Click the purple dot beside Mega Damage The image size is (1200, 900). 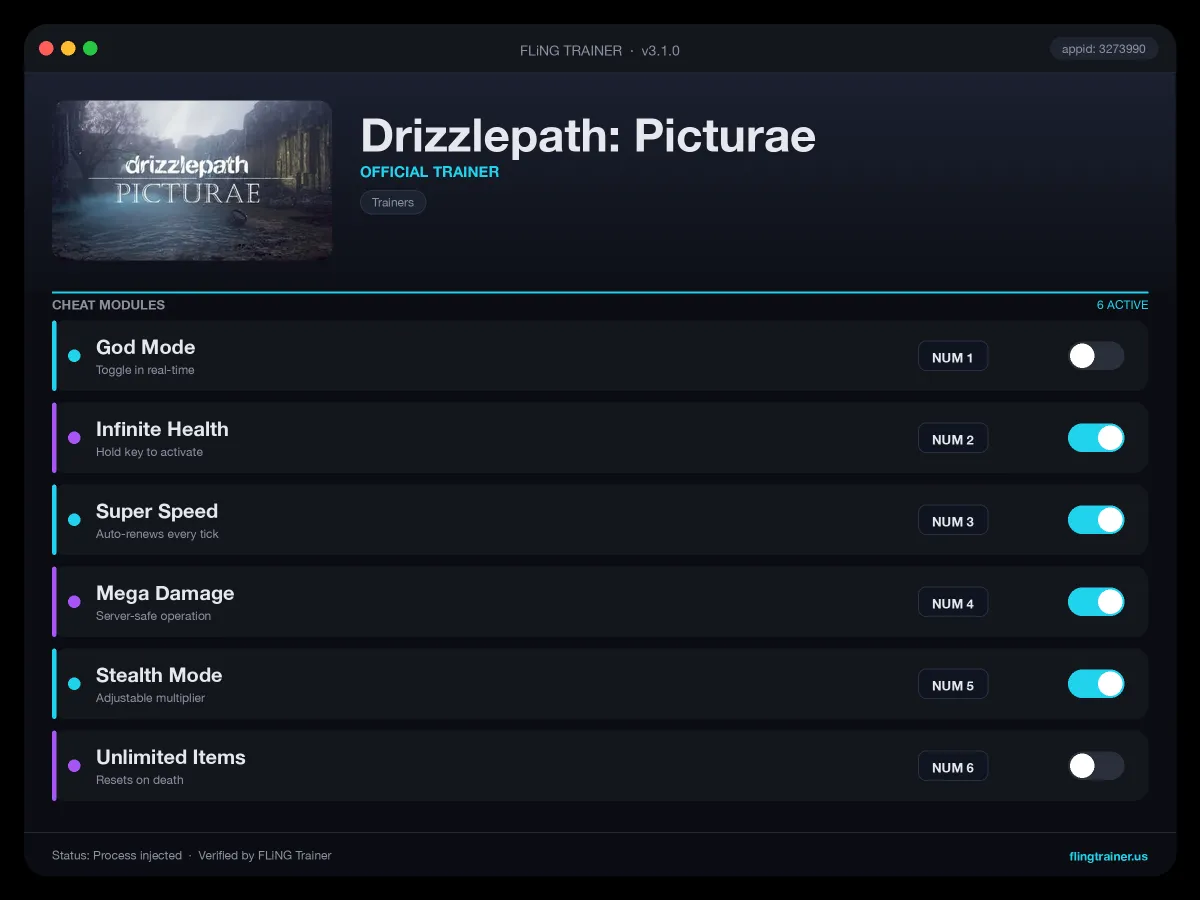click(74, 602)
